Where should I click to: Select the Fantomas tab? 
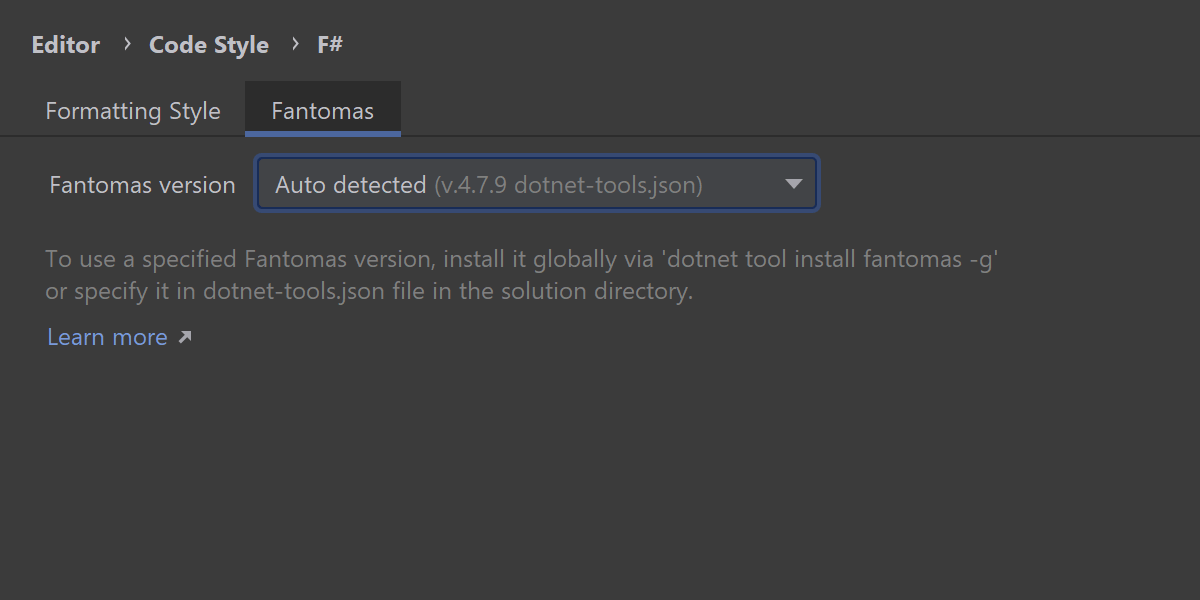pyautogui.click(x=322, y=111)
